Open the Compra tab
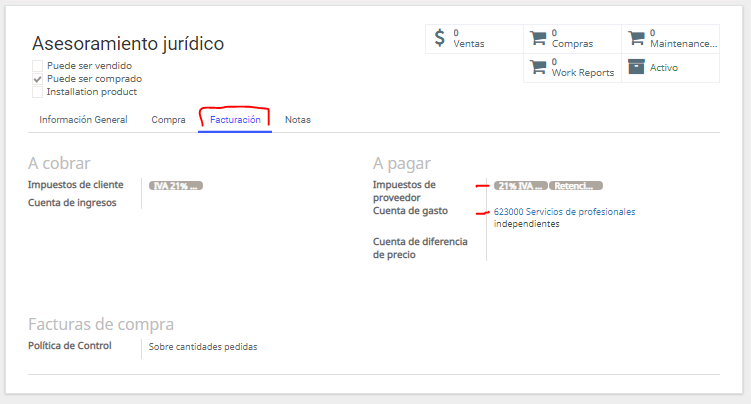The width and height of the screenshot is (751, 404). point(168,120)
